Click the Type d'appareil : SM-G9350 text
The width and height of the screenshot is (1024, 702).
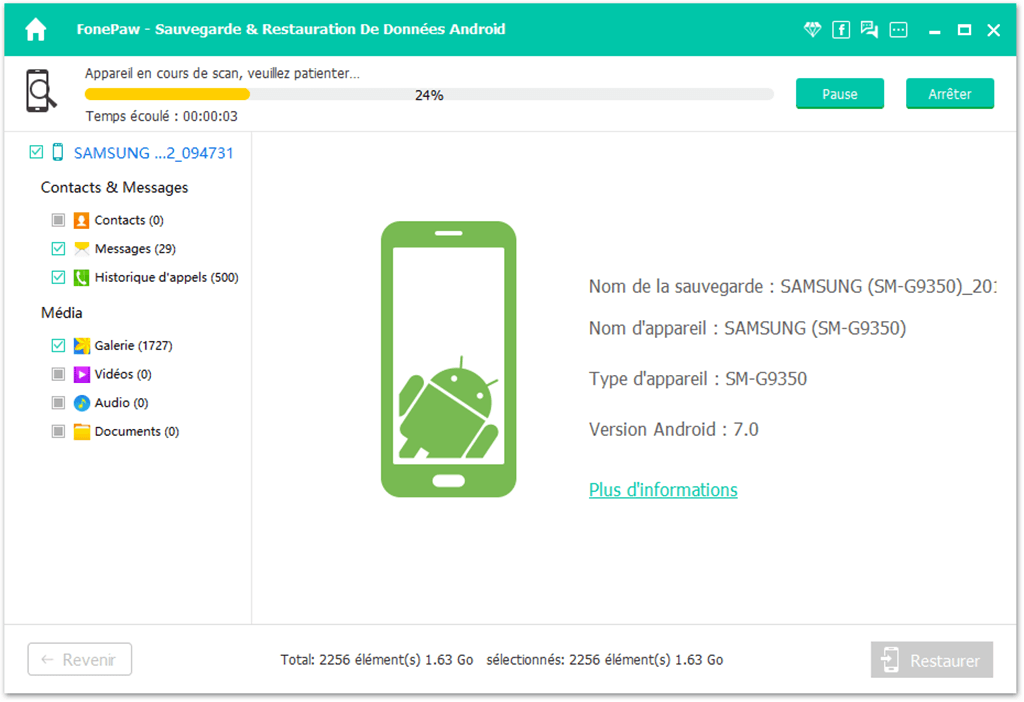pos(697,379)
